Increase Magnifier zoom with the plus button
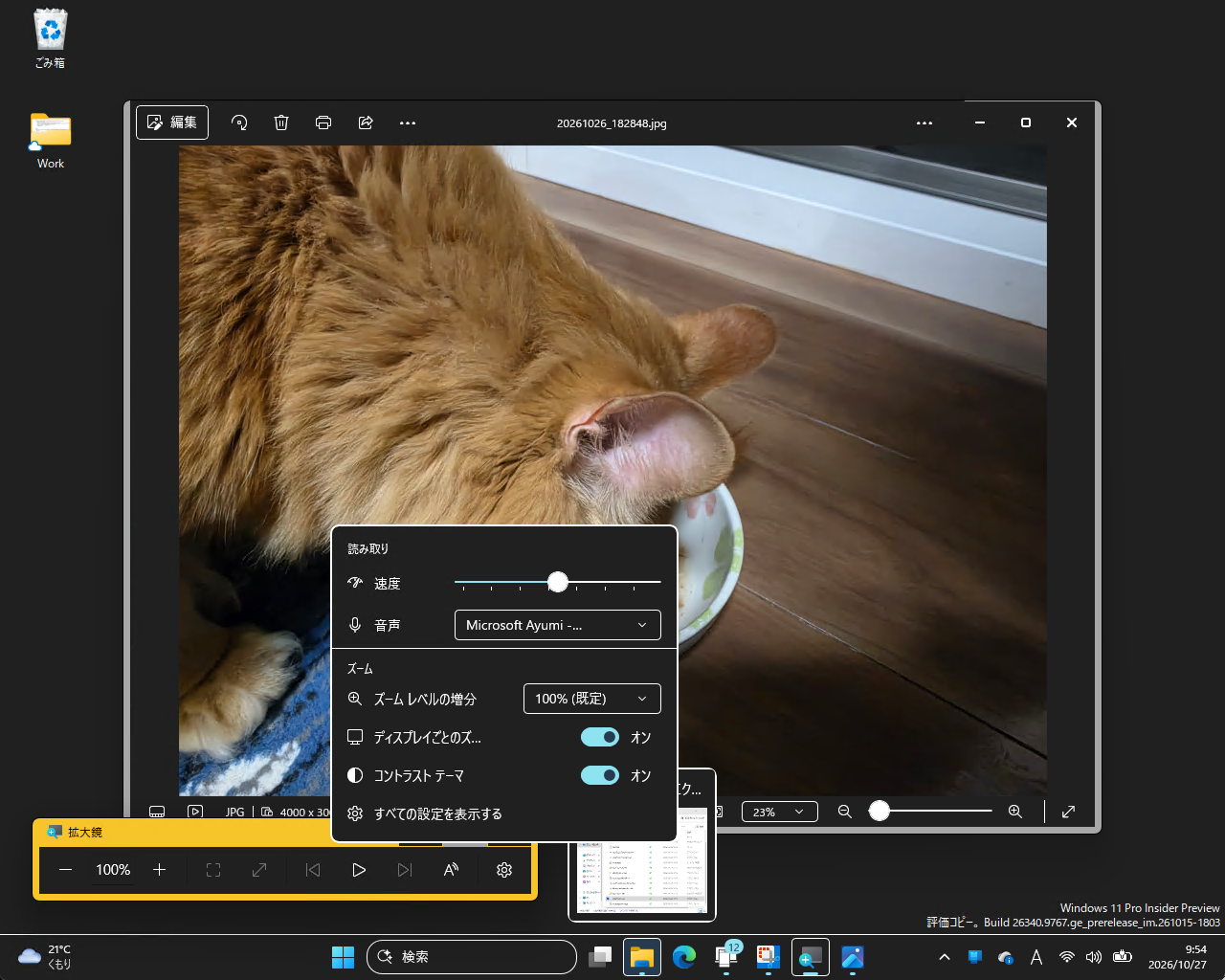The width and height of the screenshot is (1225, 980). [160, 870]
